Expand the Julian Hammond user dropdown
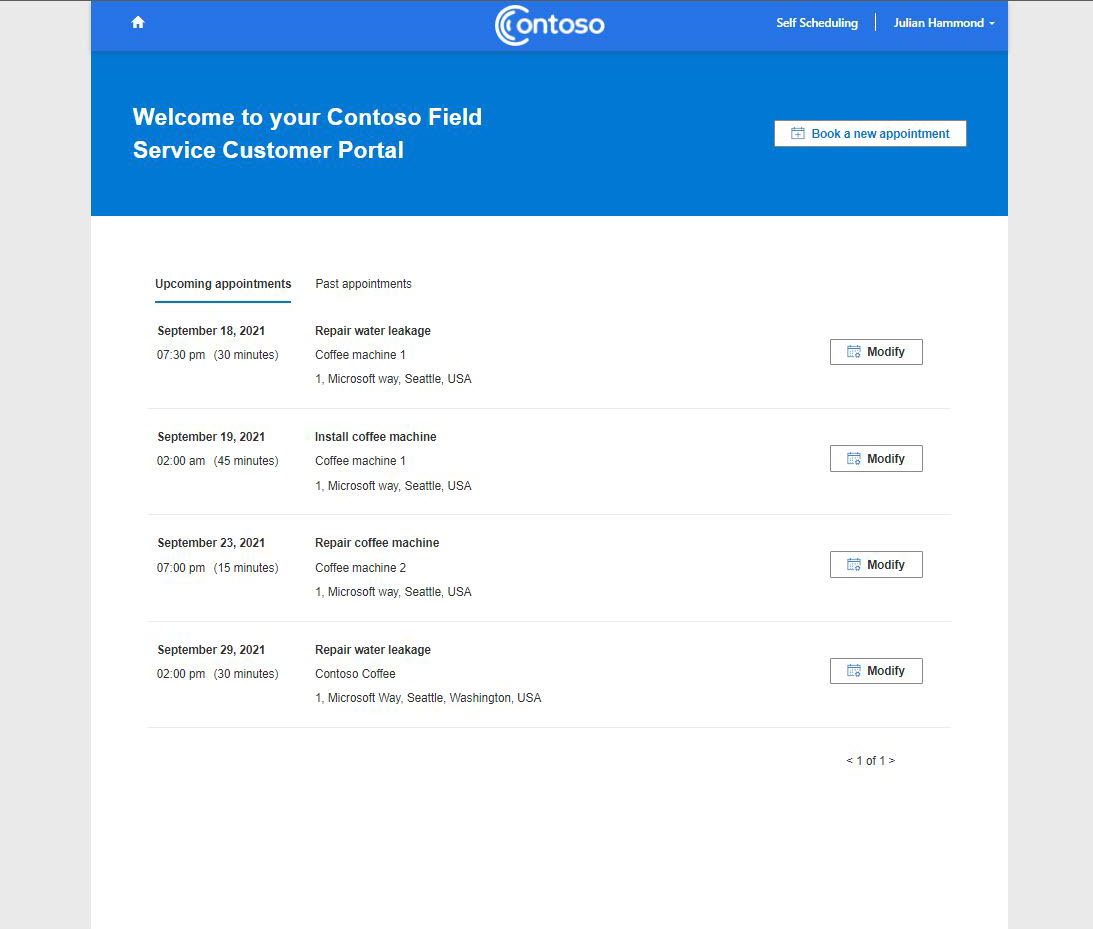This screenshot has width=1093, height=929. click(x=944, y=23)
